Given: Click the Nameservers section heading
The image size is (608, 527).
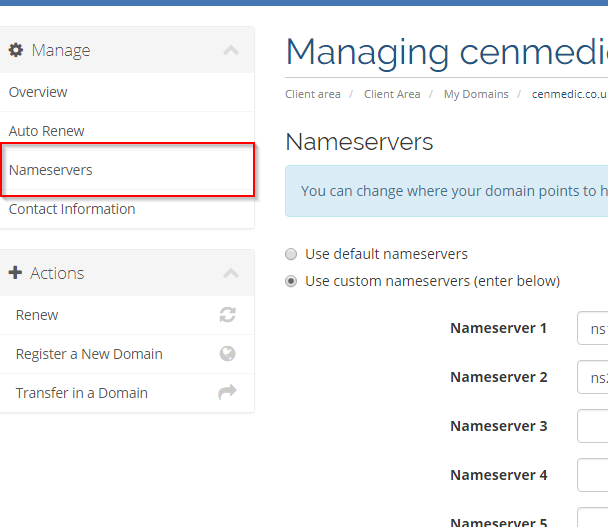Looking at the screenshot, I should 359,142.
